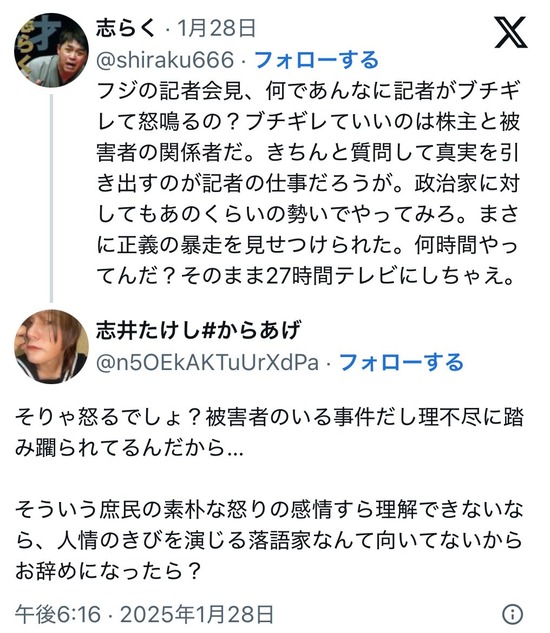Open the 志井たけし profile avatar photo
Viewport: 550px width, 633px height.
(51, 346)
